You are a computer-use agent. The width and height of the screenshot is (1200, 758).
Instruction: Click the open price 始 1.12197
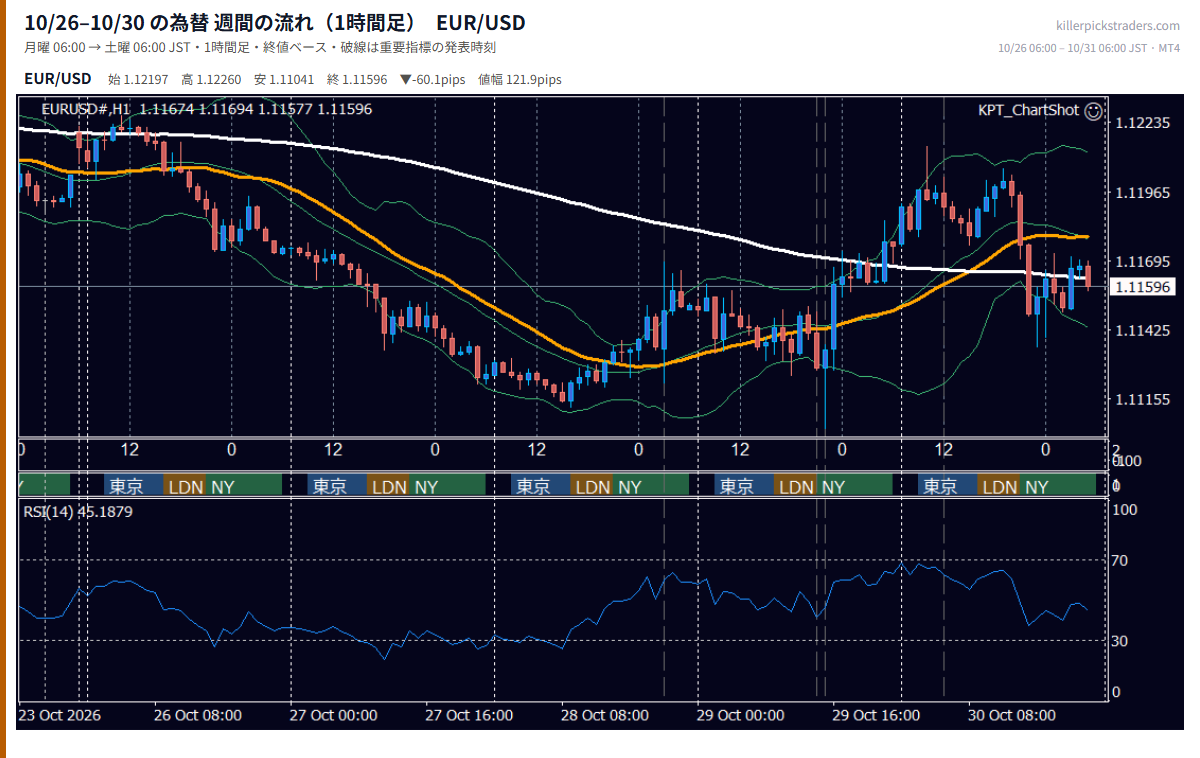(138, 79)
